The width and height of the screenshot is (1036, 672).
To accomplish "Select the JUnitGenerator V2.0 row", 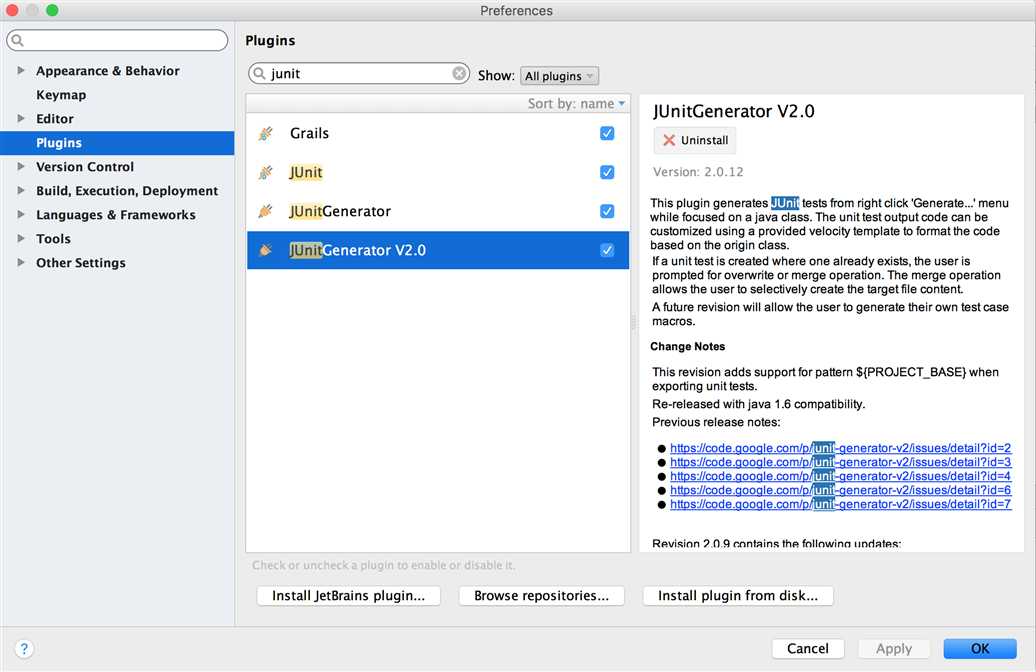I will (x=438, y=250).
